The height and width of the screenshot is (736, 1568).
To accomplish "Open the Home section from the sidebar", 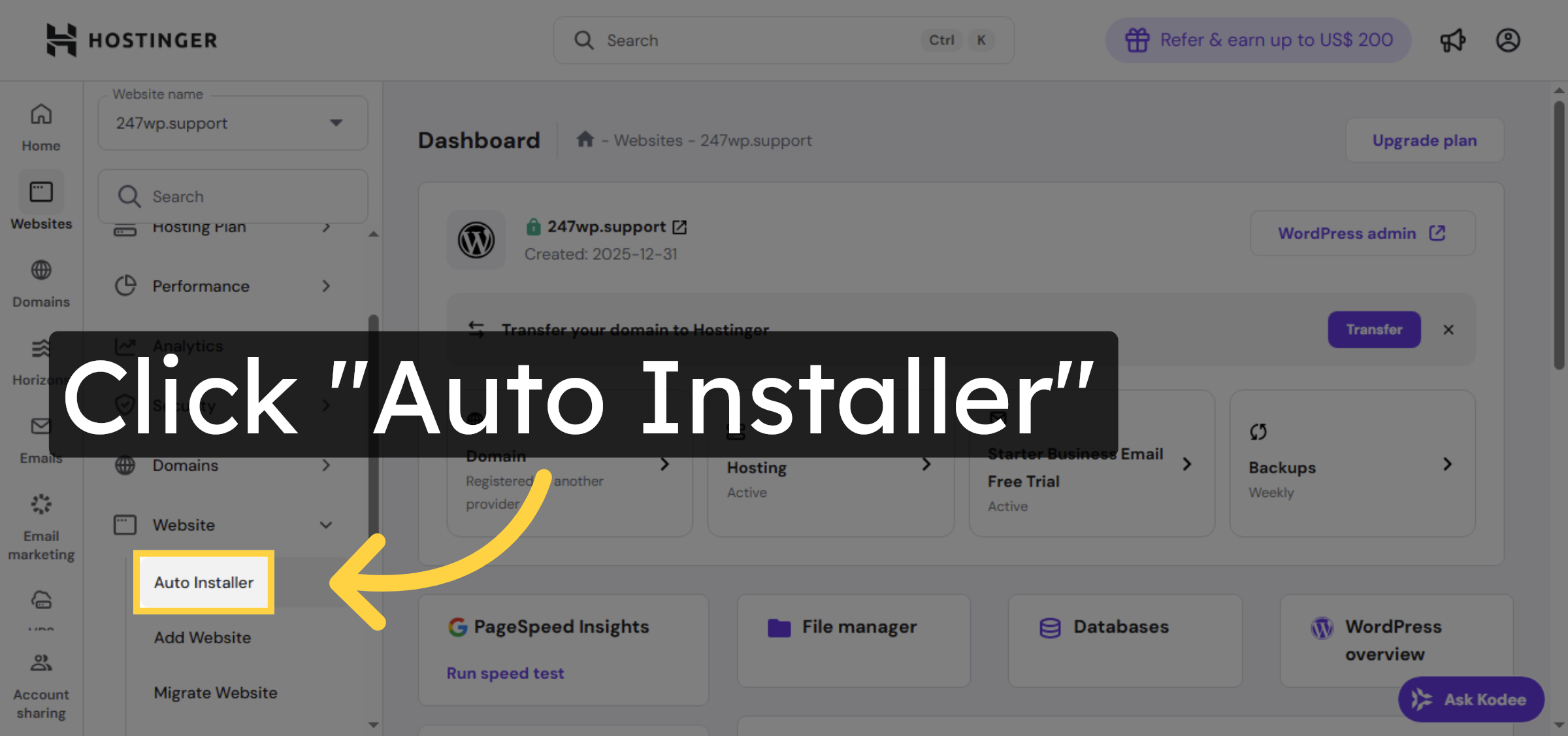I will [x=41, y=124].
